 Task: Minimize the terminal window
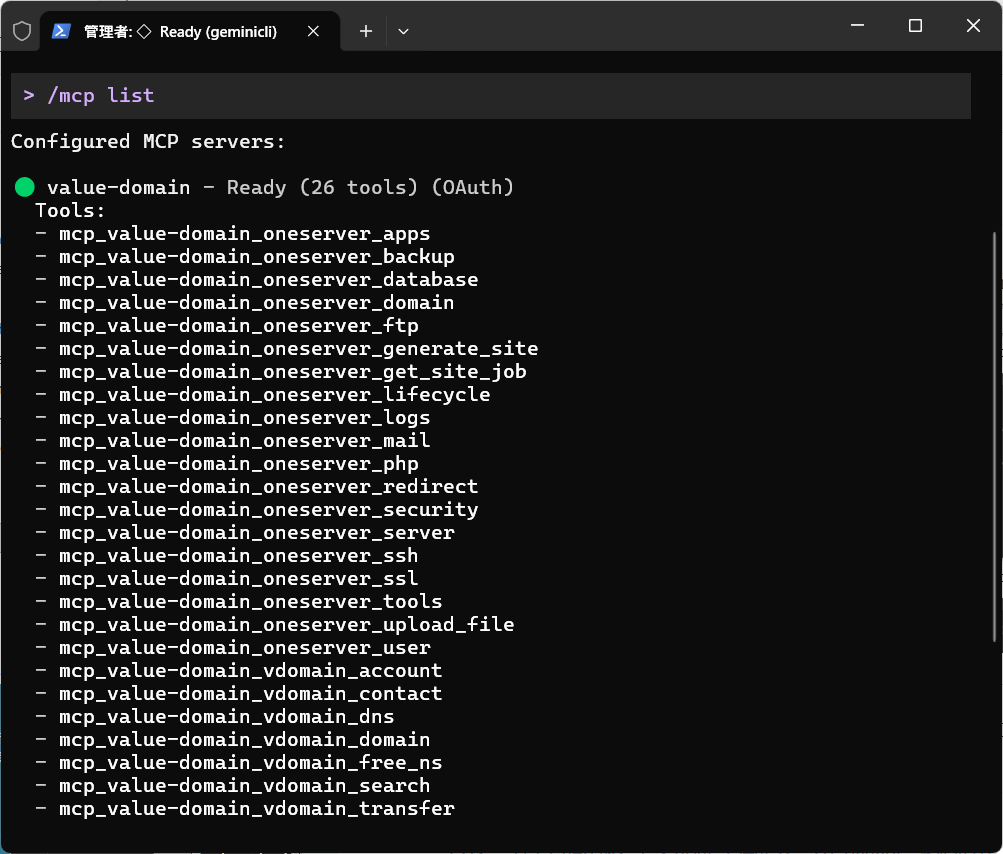(857, 26)
